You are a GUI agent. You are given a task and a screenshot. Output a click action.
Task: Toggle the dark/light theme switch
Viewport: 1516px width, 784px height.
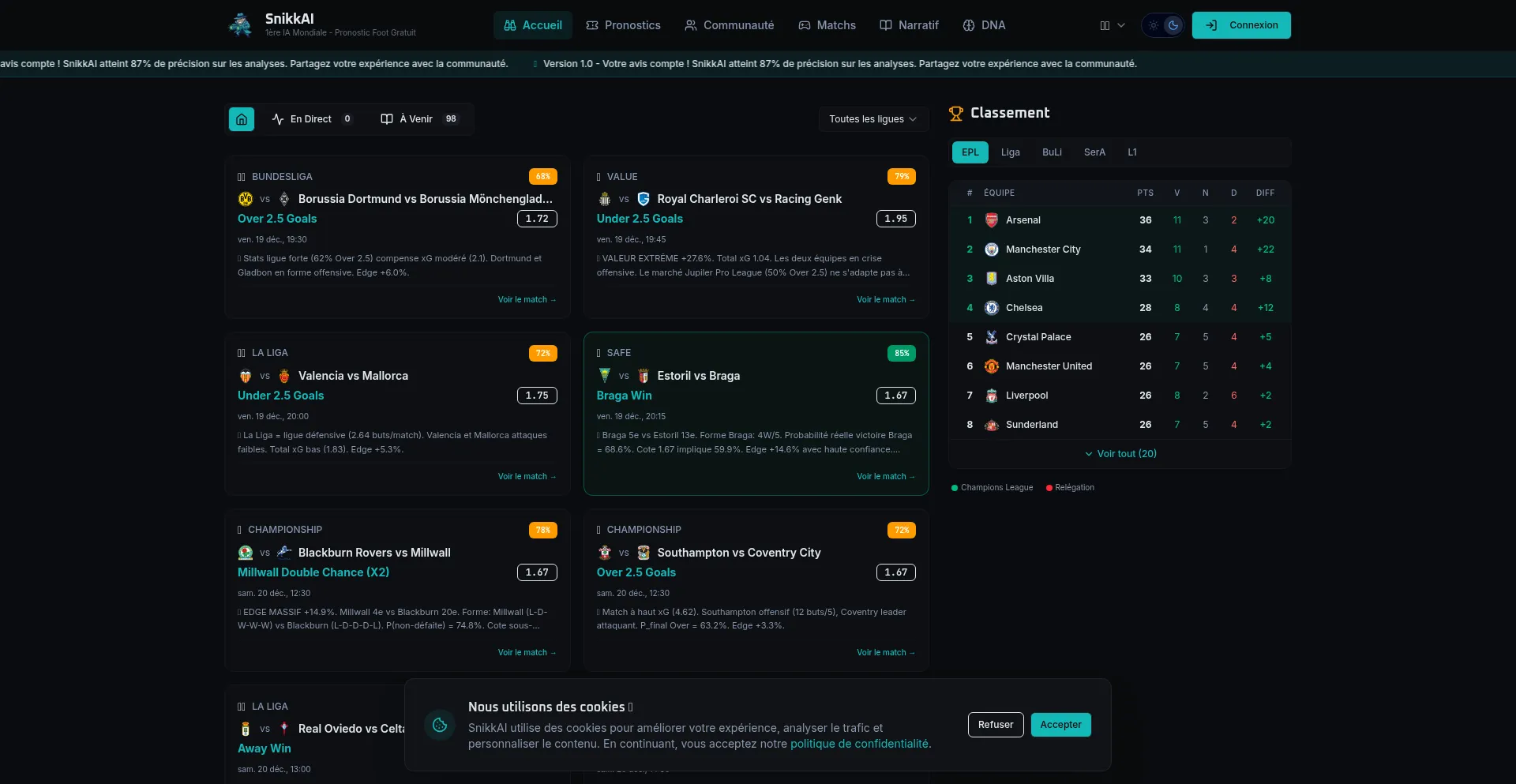pyautogui.click(x=1163, y=25)
